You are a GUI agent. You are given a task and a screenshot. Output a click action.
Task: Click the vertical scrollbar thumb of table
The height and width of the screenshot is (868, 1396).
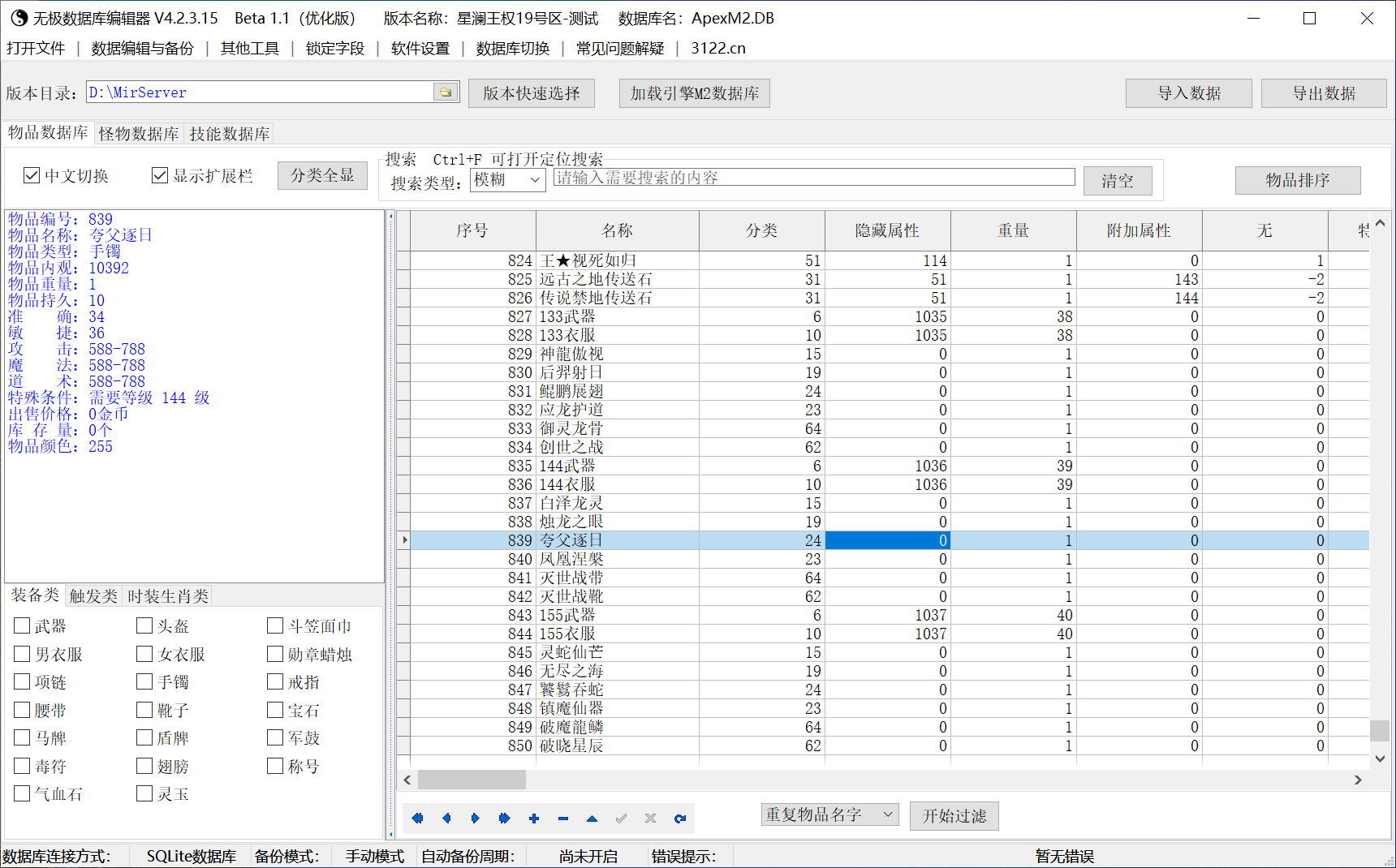coord(1380,730)
